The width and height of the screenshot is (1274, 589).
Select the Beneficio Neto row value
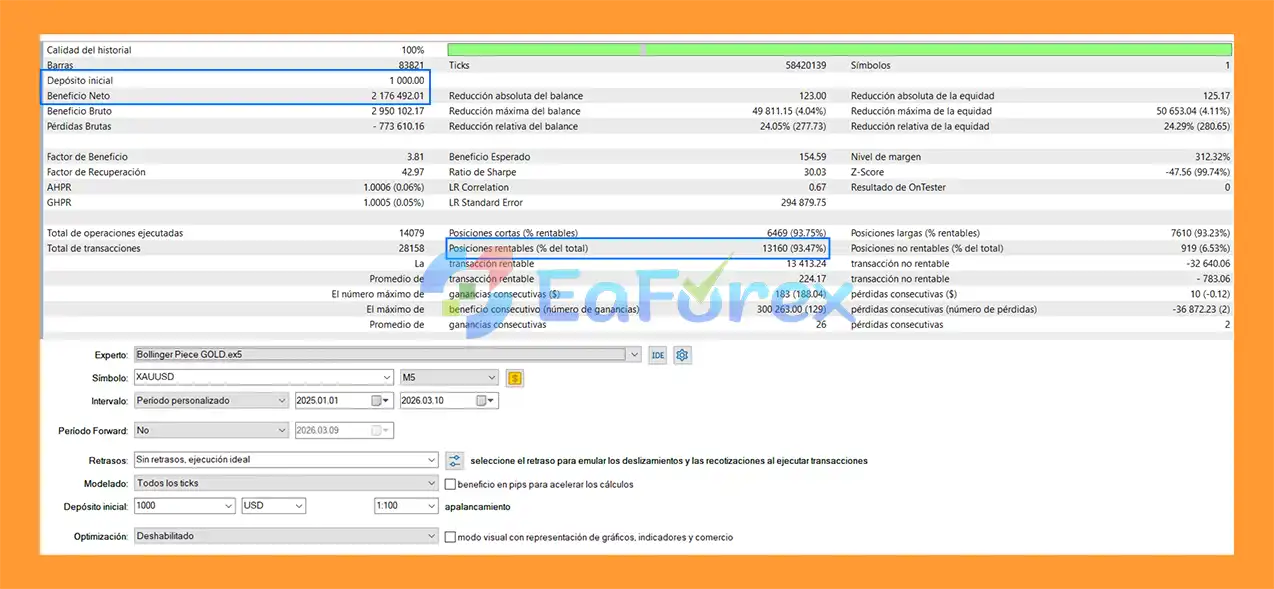(398, 96)
